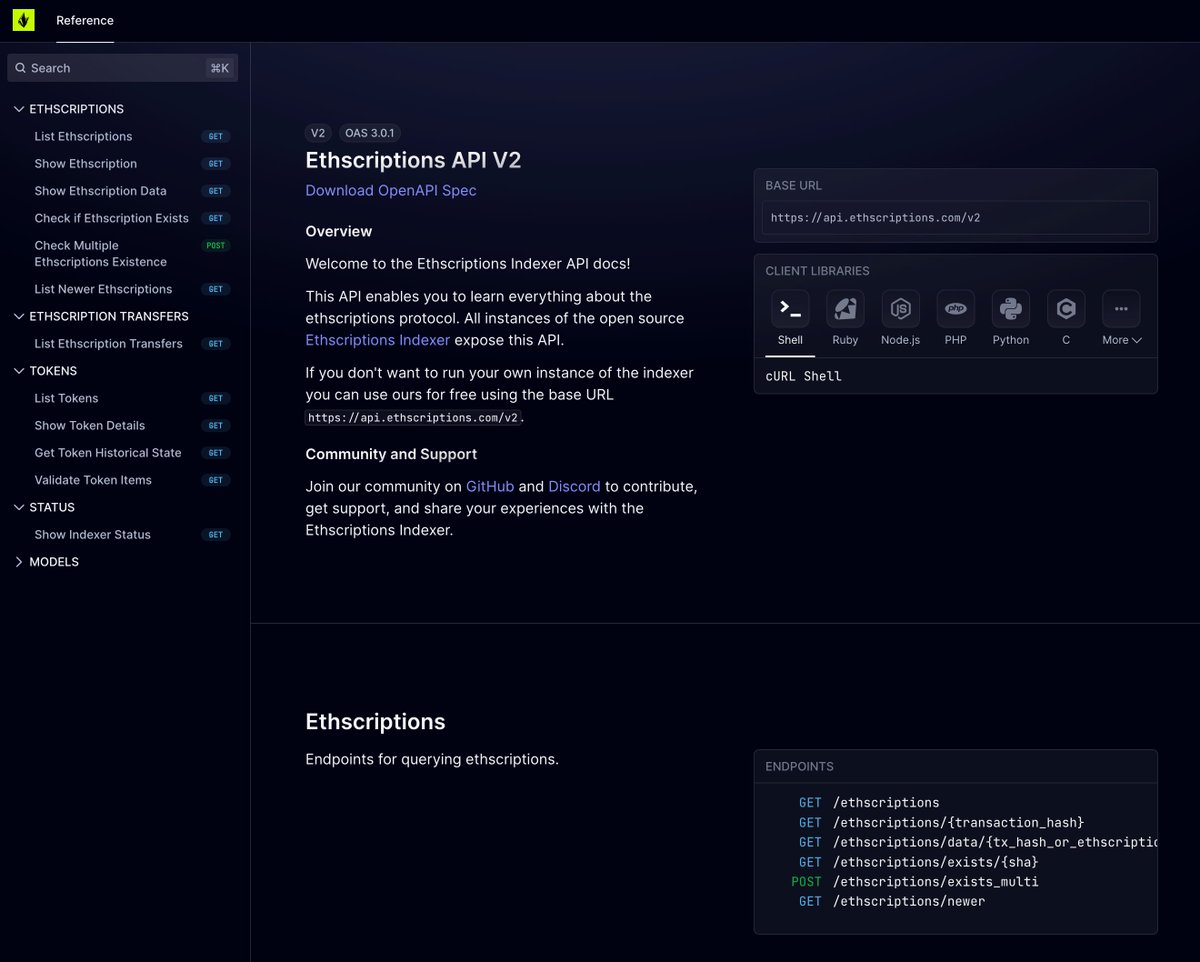Open the Discord community link
The width and height of the screenshot is (1200, 962).
pyautogui.click(x=574, y=486)
